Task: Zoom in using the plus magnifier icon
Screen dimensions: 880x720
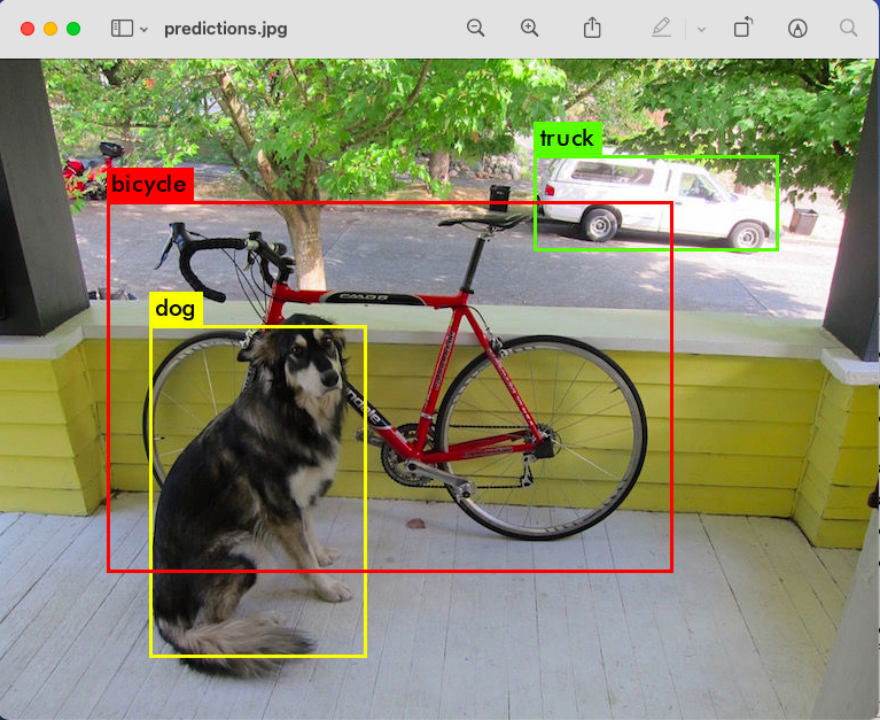Action: click(529, 28)
